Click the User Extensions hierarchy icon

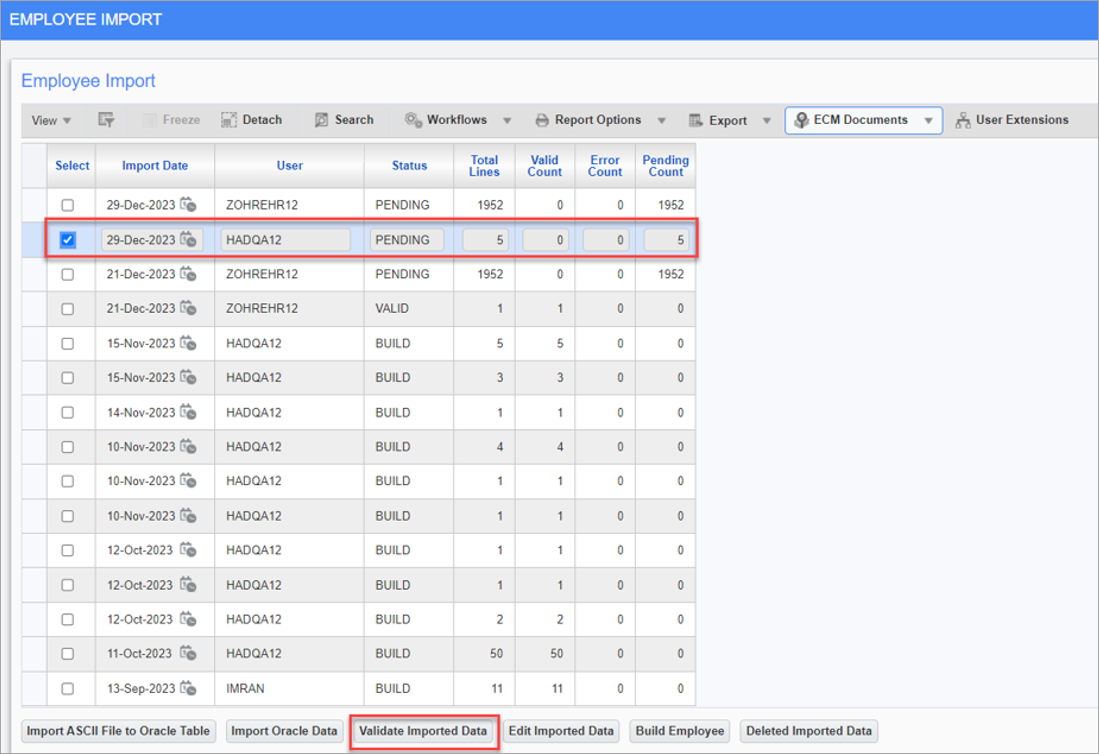(x=963, y=121)
